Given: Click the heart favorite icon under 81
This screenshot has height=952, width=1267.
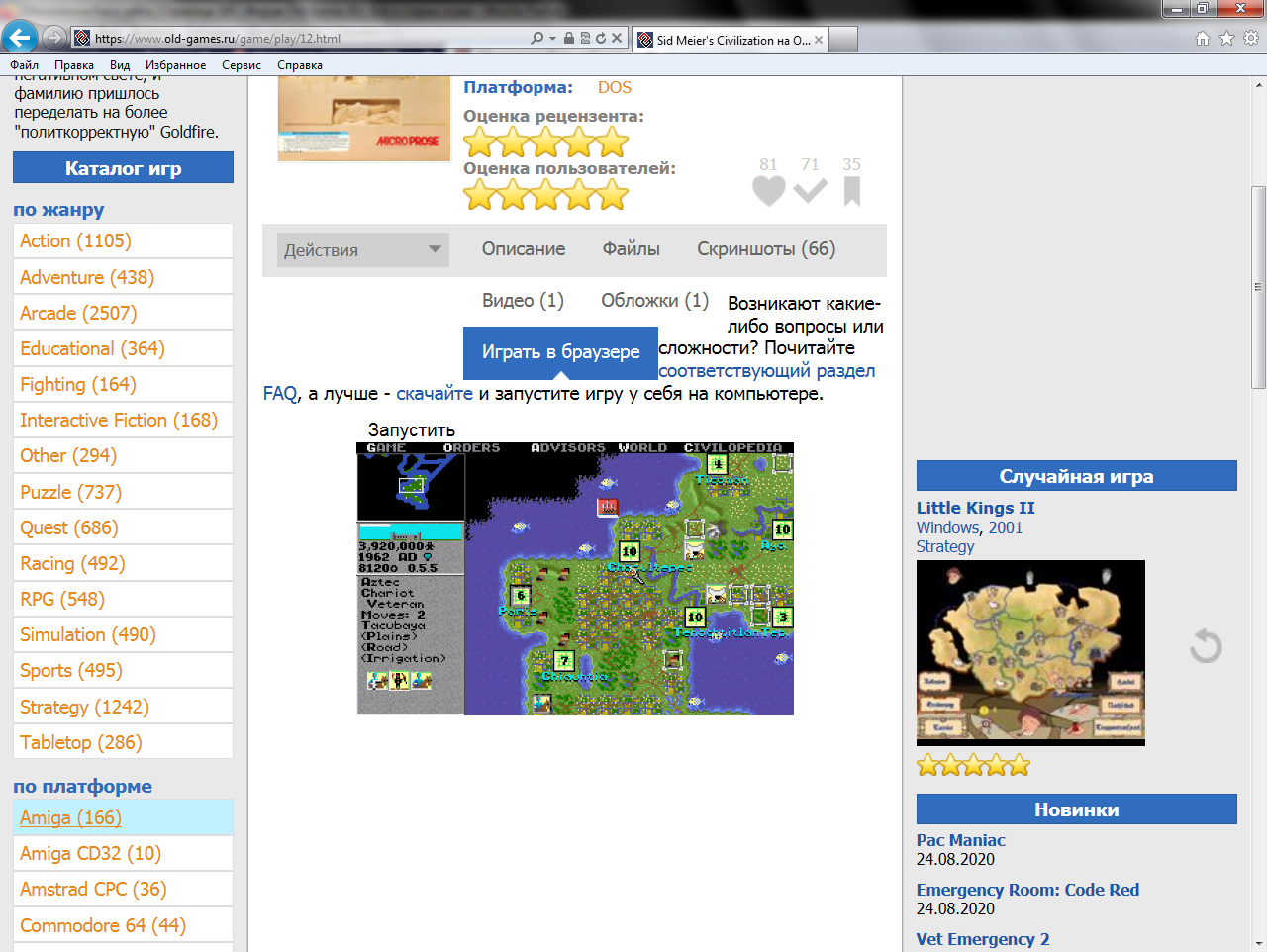Looking at the screenshot, I should [x=769, y=191].
